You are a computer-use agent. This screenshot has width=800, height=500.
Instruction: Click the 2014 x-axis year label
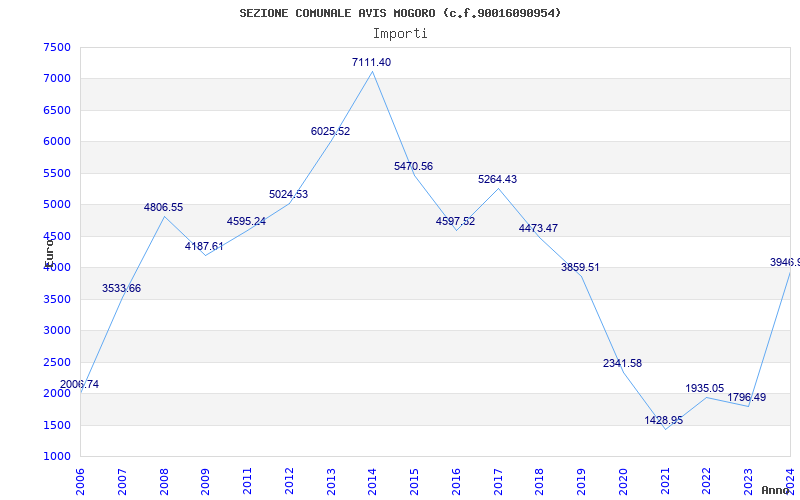coord(372,482)
